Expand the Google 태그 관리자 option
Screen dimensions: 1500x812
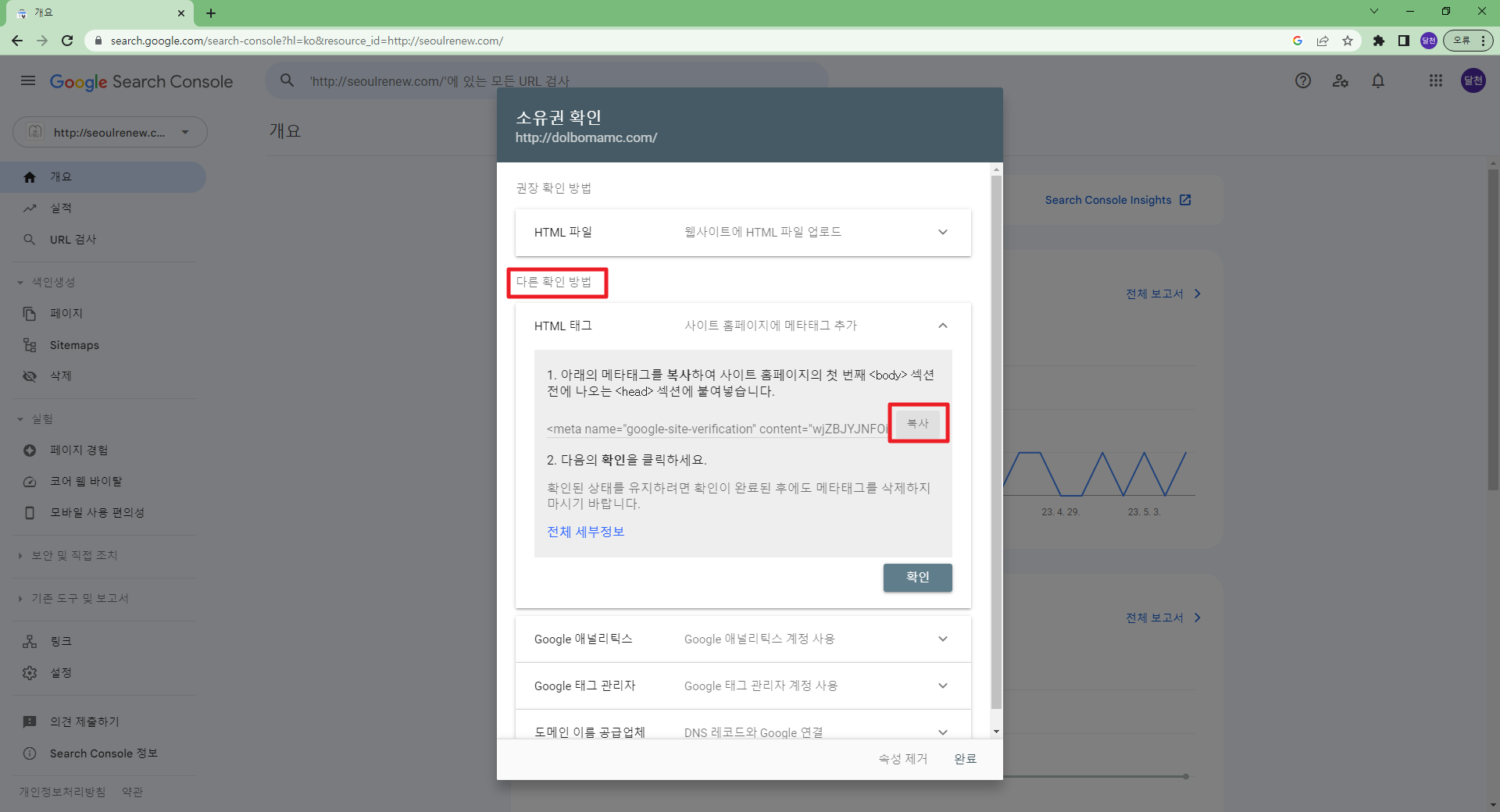pyautogui.click(x=942, y=686)
